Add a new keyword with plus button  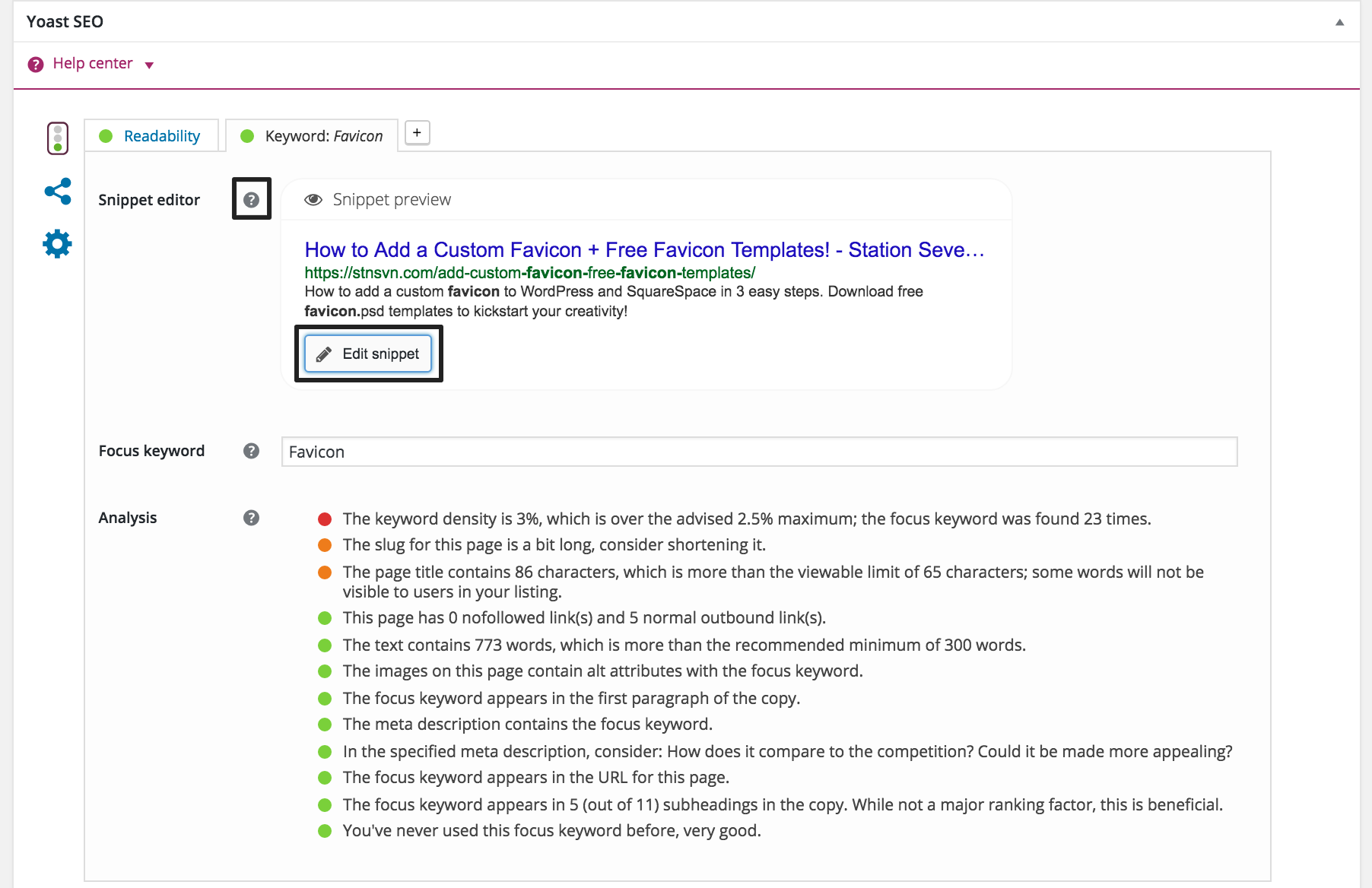point(417,133)
